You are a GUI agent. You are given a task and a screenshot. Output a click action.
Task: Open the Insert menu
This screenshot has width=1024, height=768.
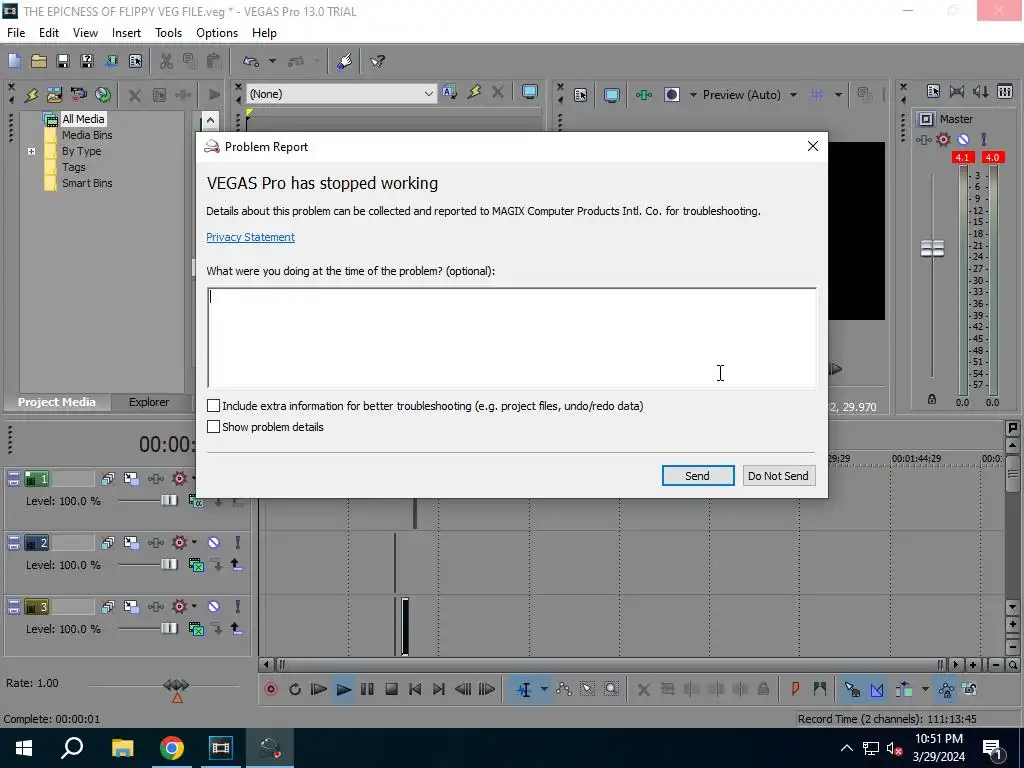point(126,33)
